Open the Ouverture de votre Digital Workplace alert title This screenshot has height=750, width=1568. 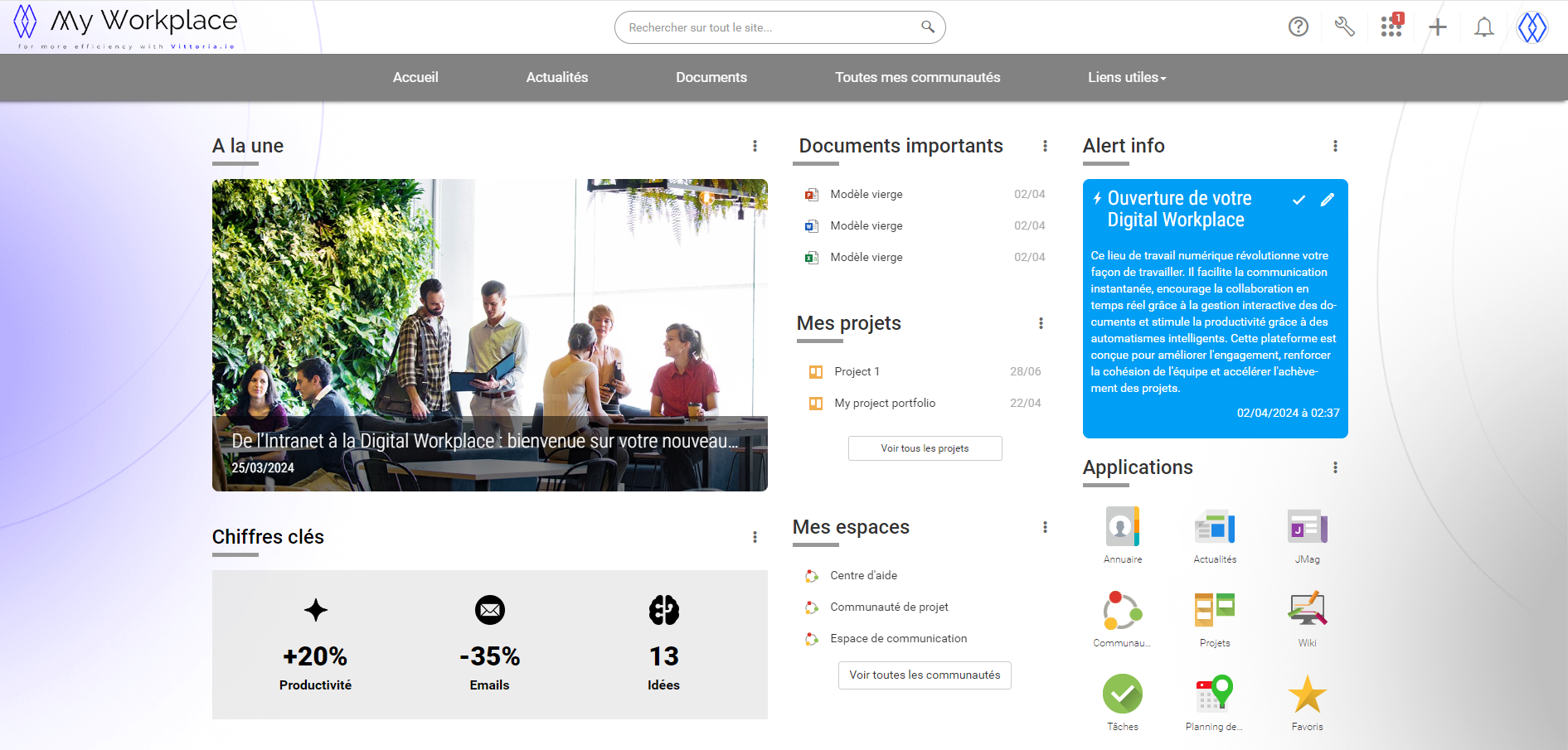tap(1179, 209)
